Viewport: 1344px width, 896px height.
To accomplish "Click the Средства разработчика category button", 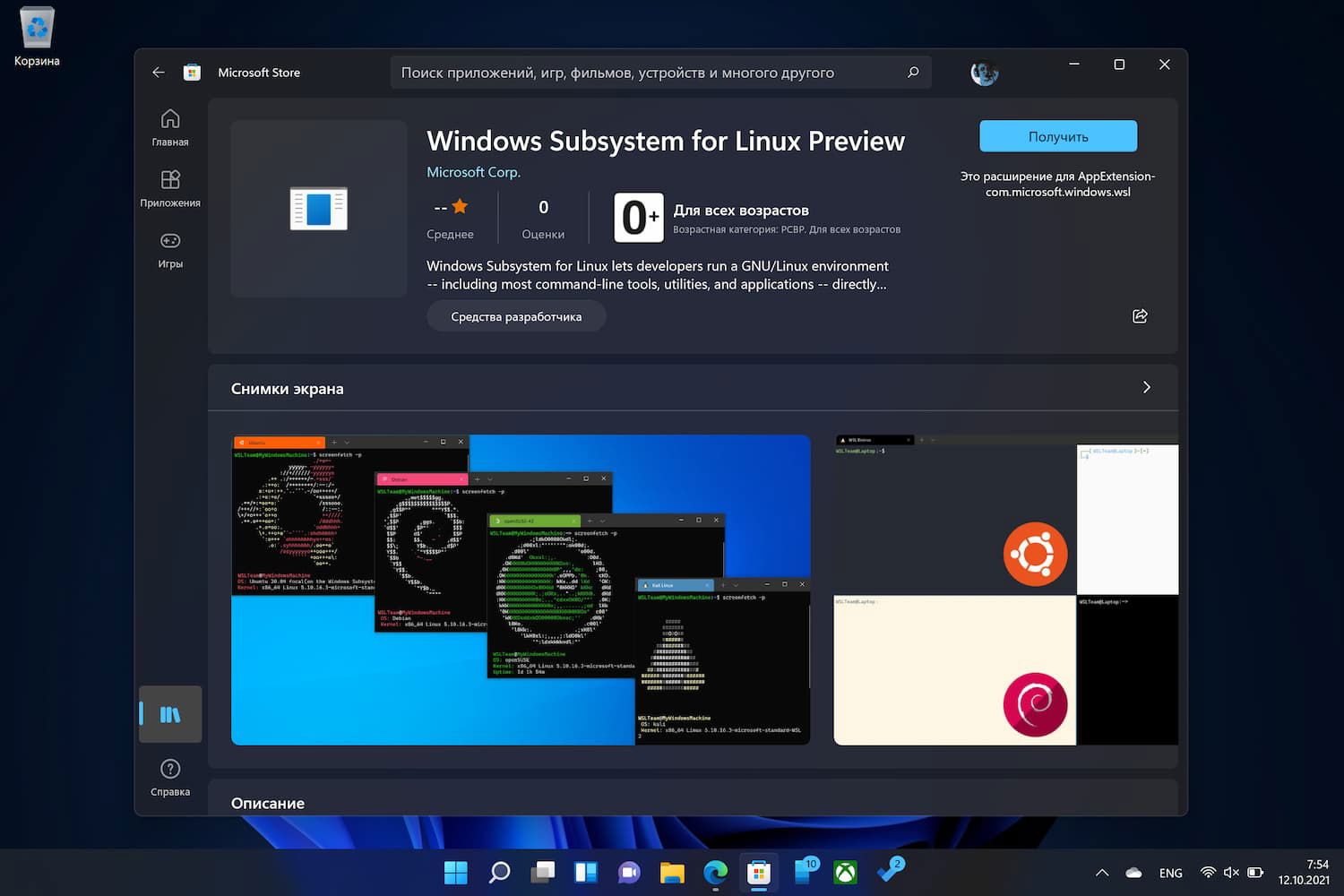I will point(516,316).
